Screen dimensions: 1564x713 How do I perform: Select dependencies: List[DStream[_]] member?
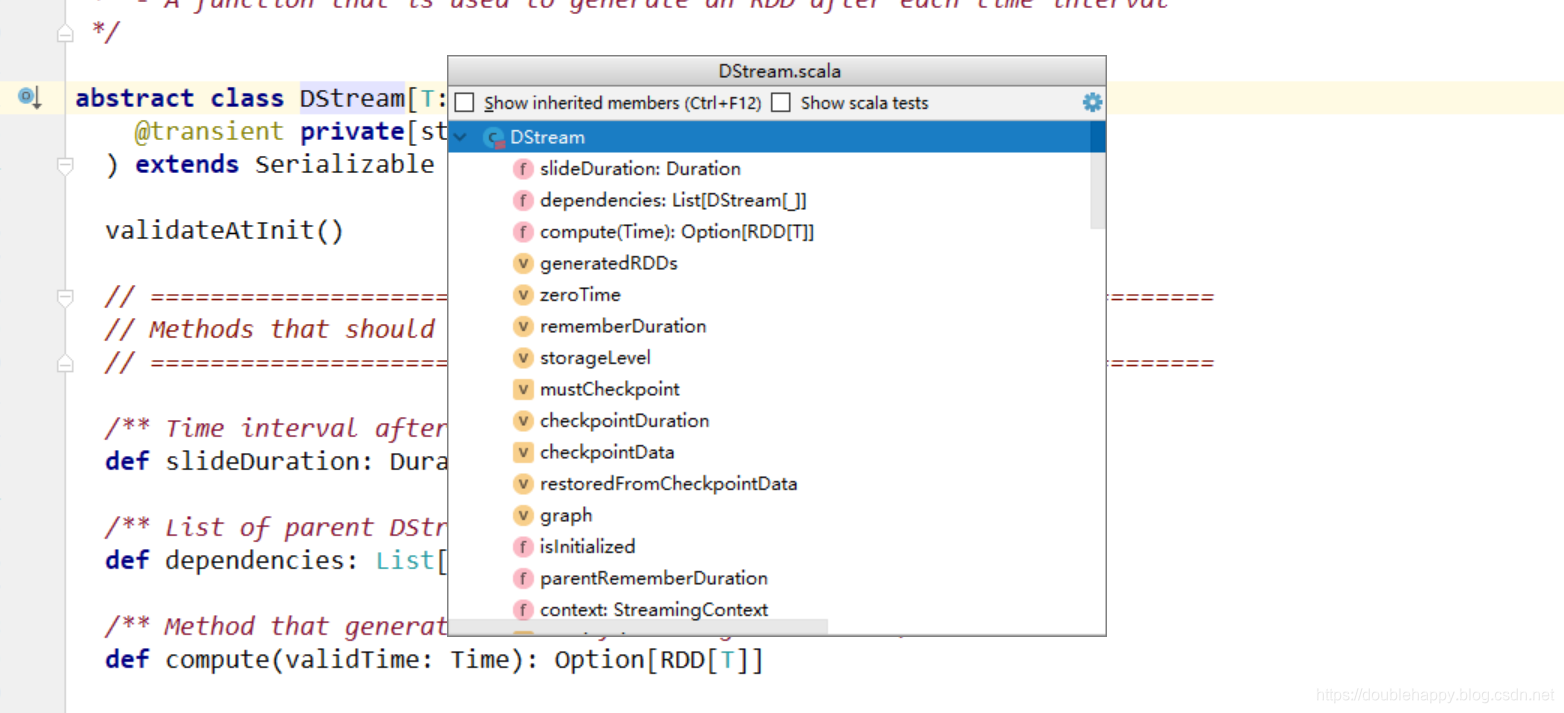[x=673, y=201]
